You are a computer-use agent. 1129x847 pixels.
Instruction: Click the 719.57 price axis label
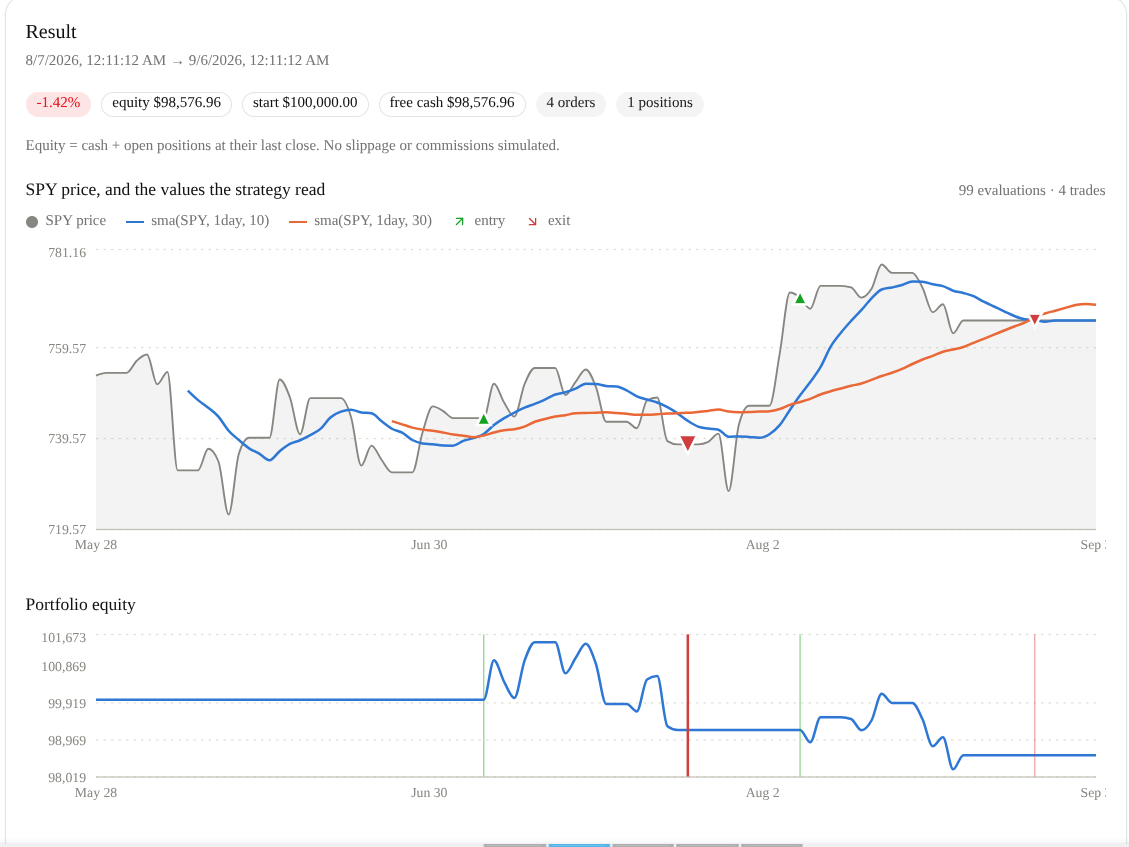pos(67,529)
